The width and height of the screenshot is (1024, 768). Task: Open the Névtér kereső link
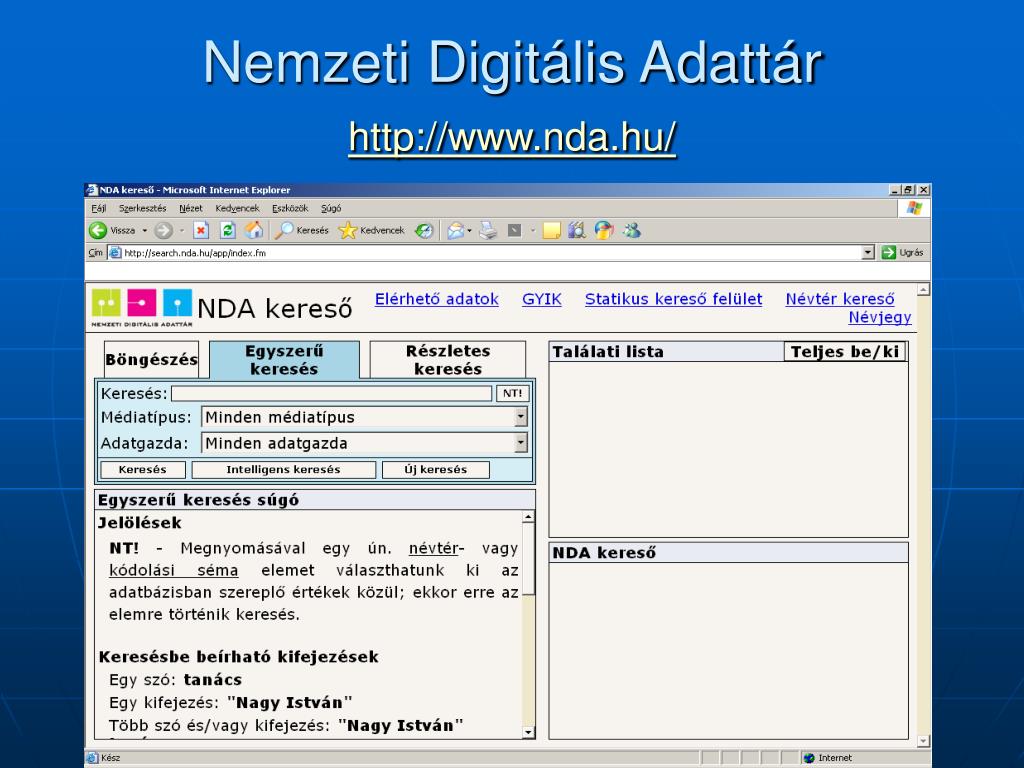pyautogui.click(x=840, y=299)
